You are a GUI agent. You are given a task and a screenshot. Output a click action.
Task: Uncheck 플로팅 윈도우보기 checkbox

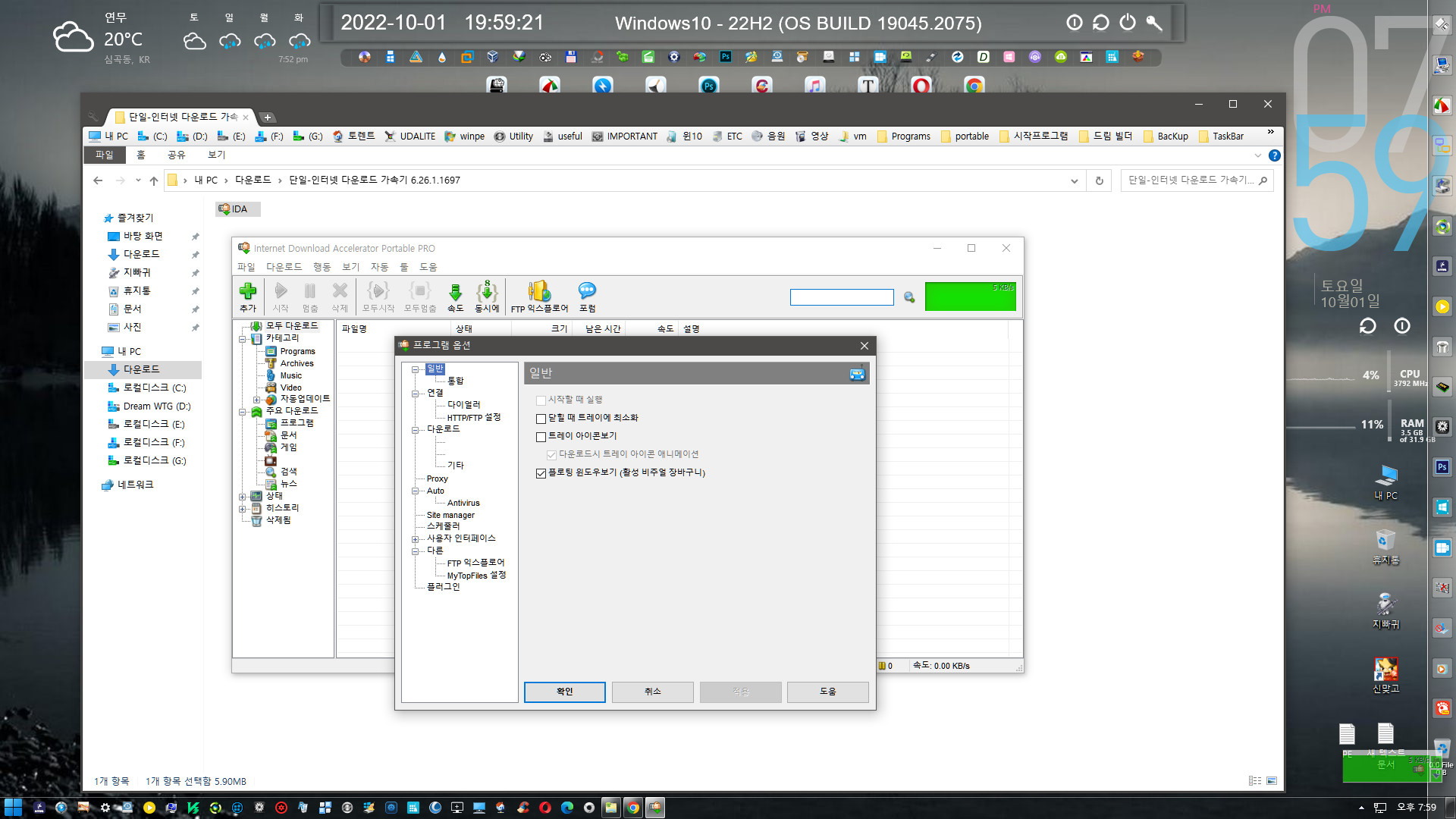pos(541,473)
